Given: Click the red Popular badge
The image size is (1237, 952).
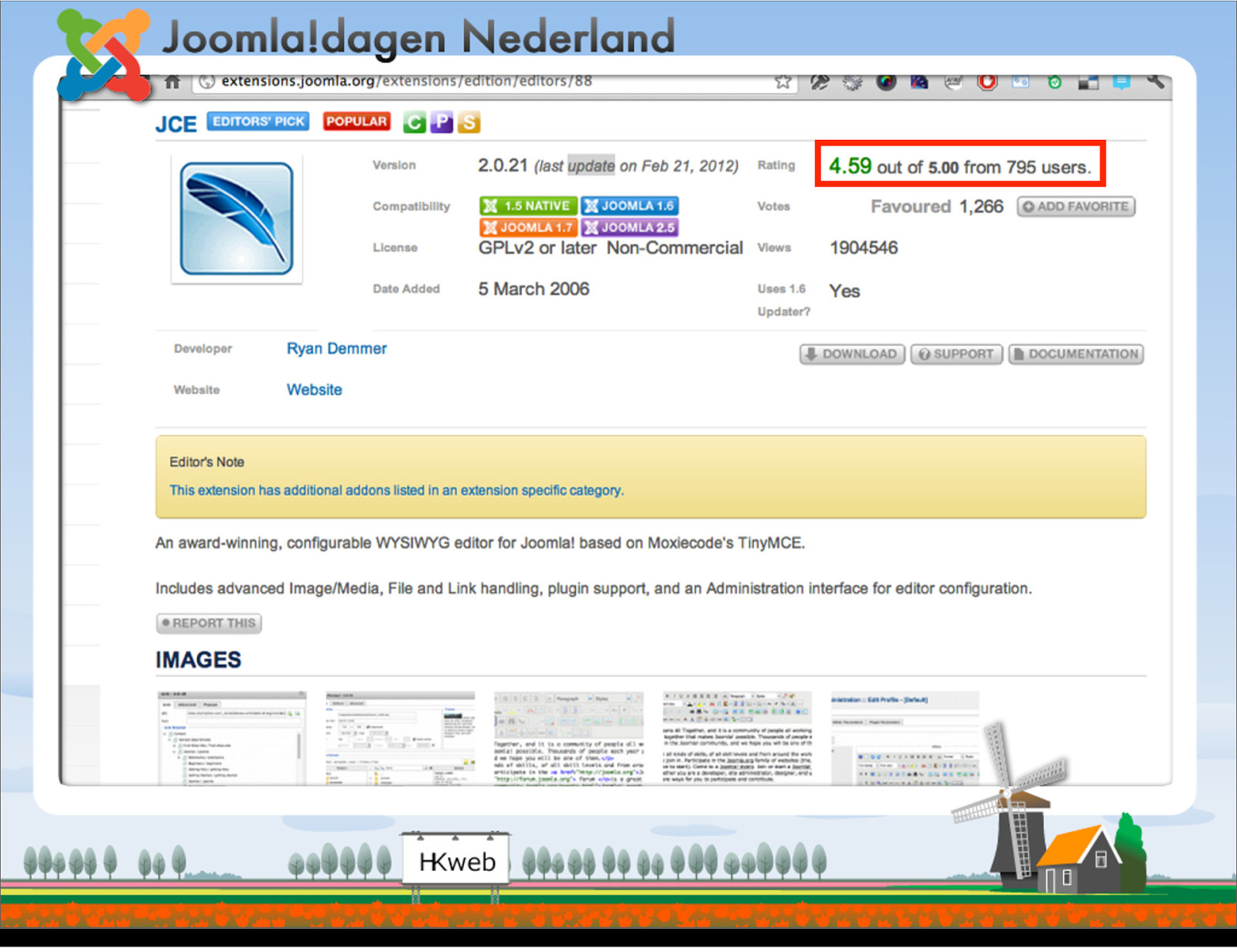Looking at the screenshot, I should pos(356,121).
